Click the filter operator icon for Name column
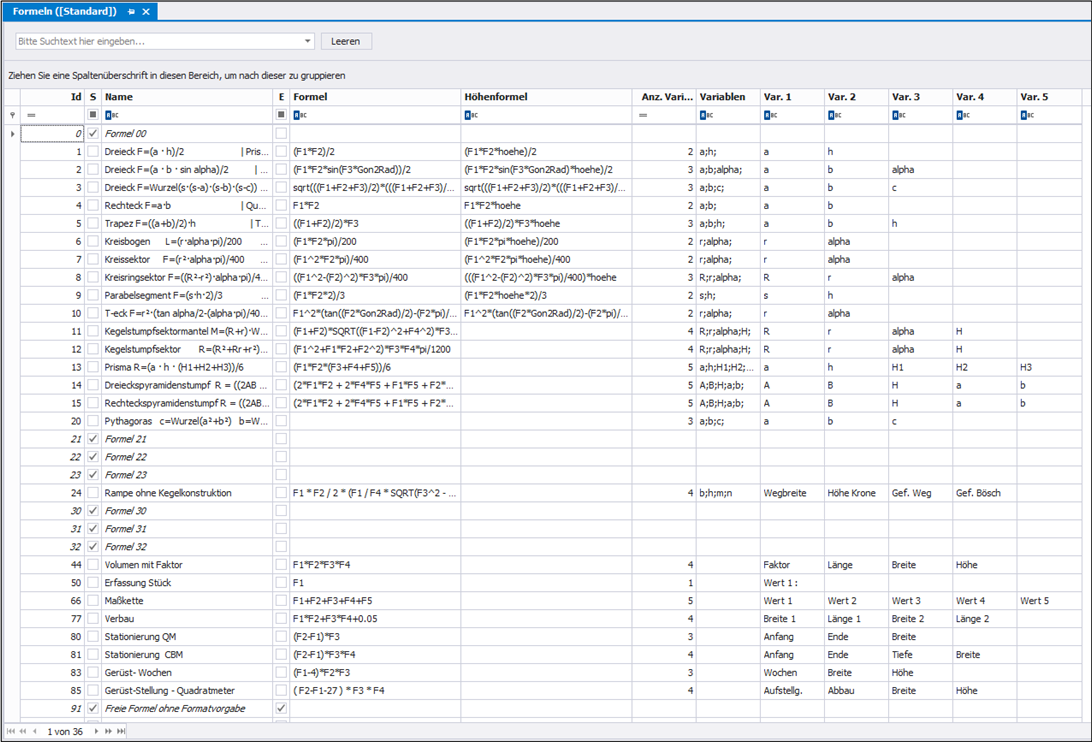This screenshot has width=1092, height=742. pyautogui.click(x=110, y=116)
